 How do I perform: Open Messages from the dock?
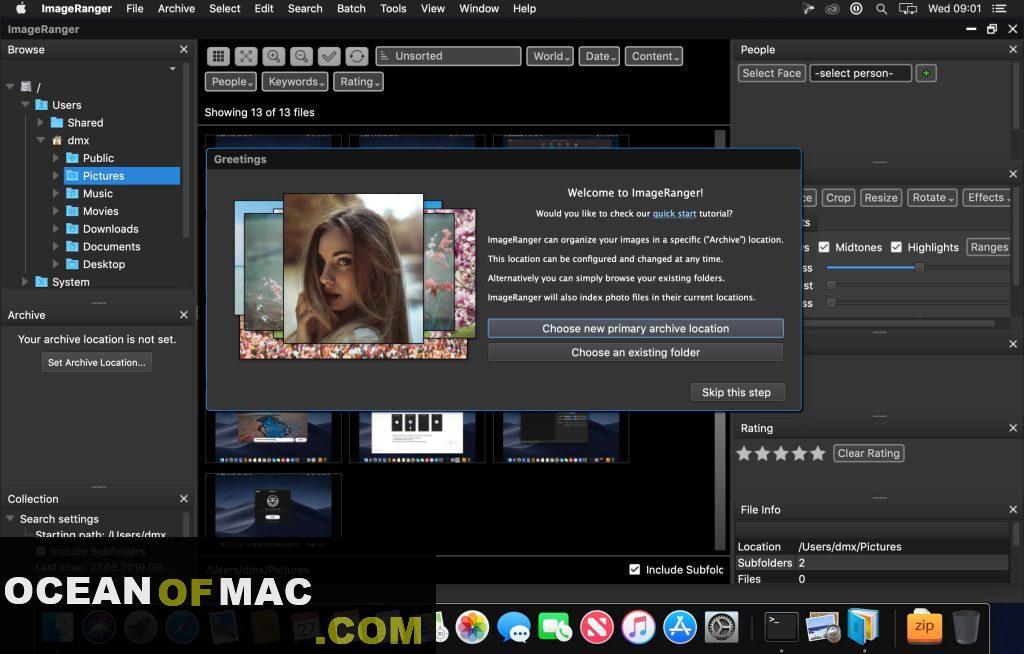pyautogui.click(x=513, y=627)
